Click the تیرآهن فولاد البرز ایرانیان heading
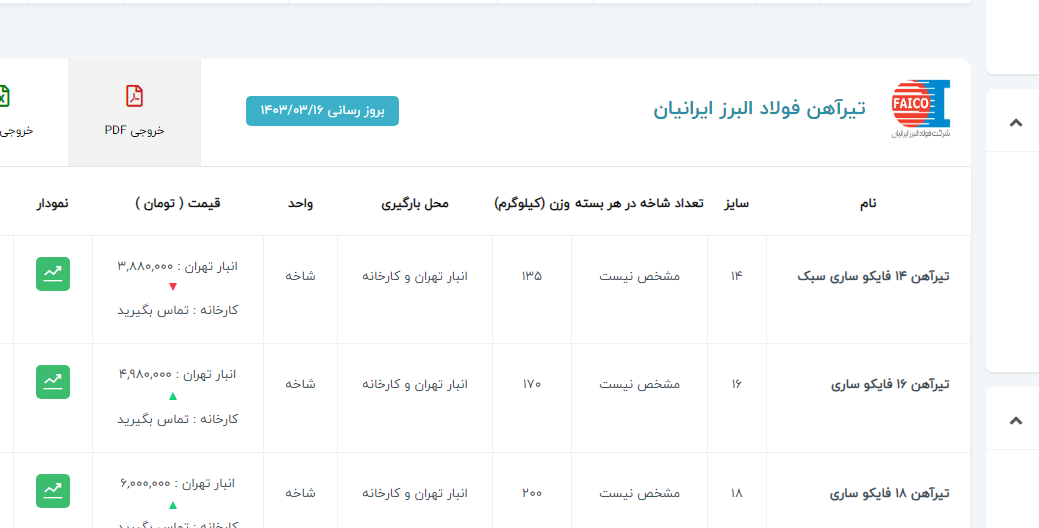Viewport: 1039px width, 528px height. (x=760, y=109)
